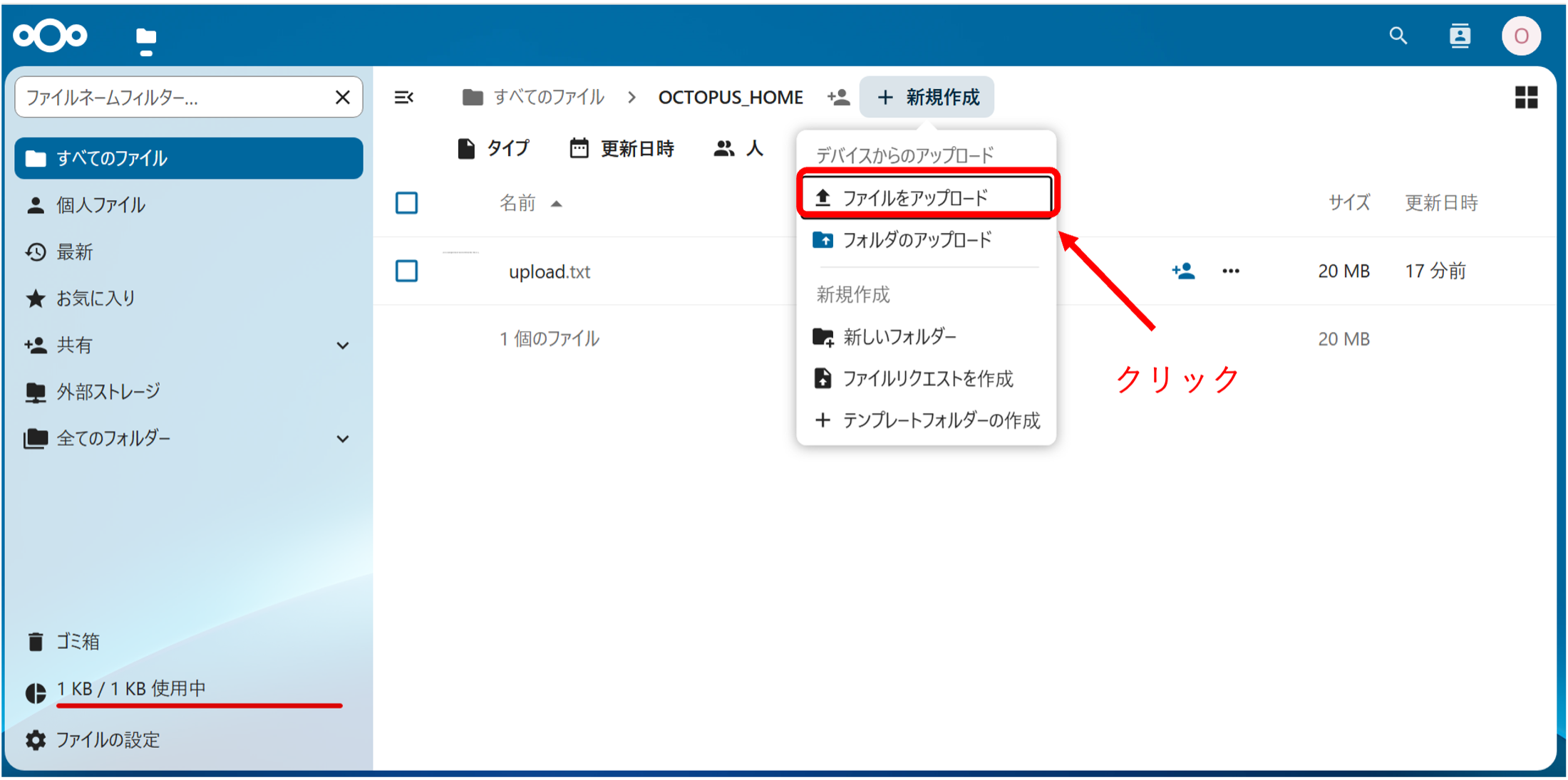Switch to grid view icon
The width and height of the screenshot is (1568, 780).
click(x=1526, y=97)
